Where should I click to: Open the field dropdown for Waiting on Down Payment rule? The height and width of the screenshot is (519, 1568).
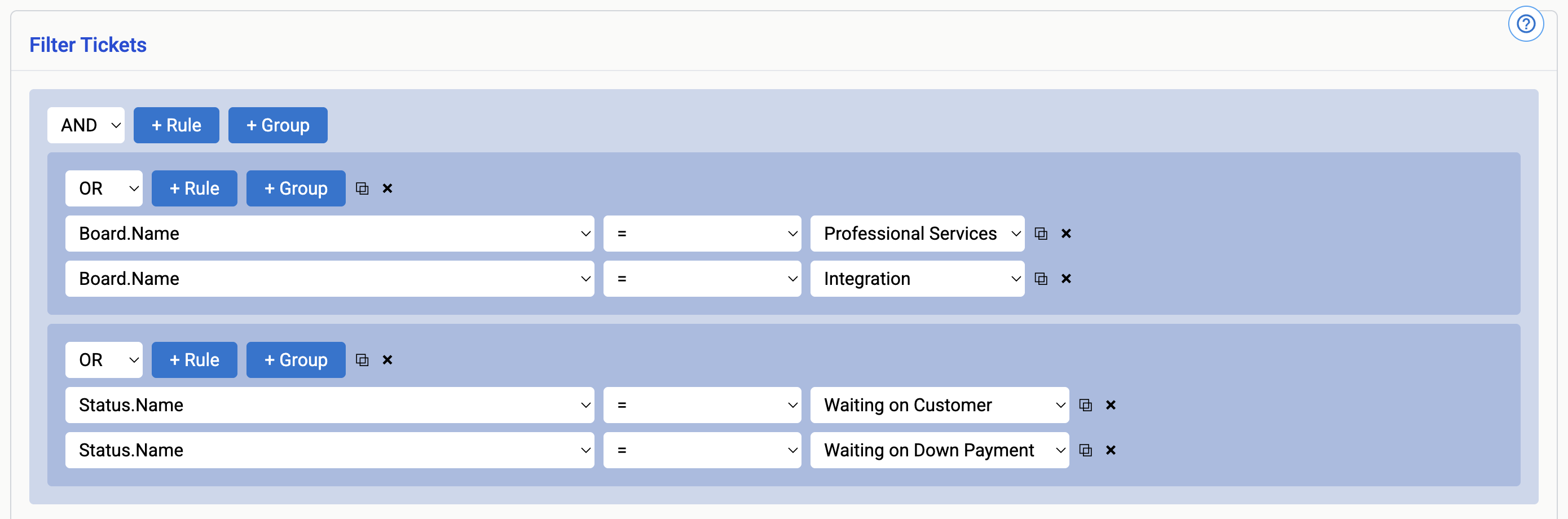[330, 450]
